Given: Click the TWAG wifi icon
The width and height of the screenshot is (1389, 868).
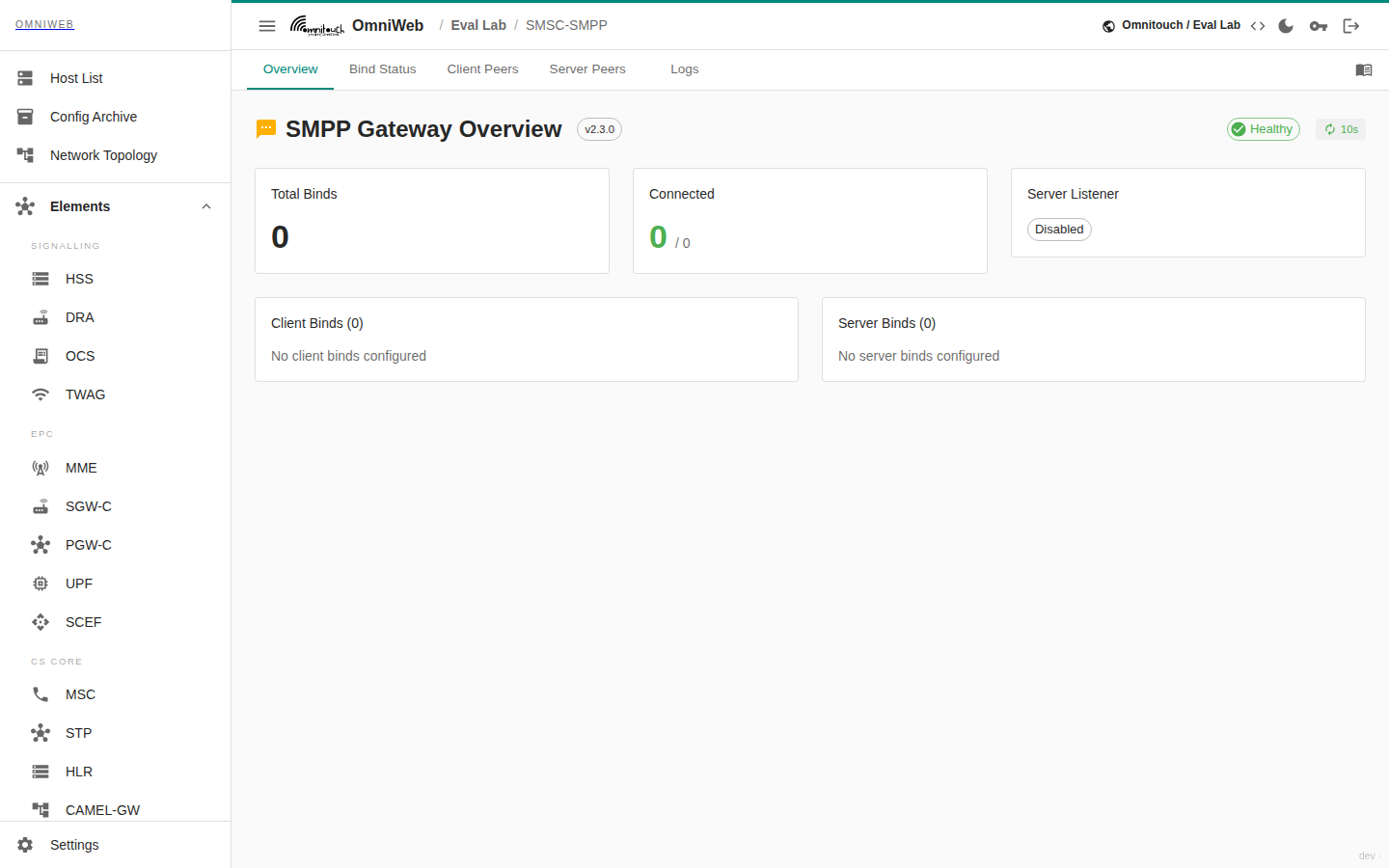Looking at the screenshot, I should coord(41,394).
